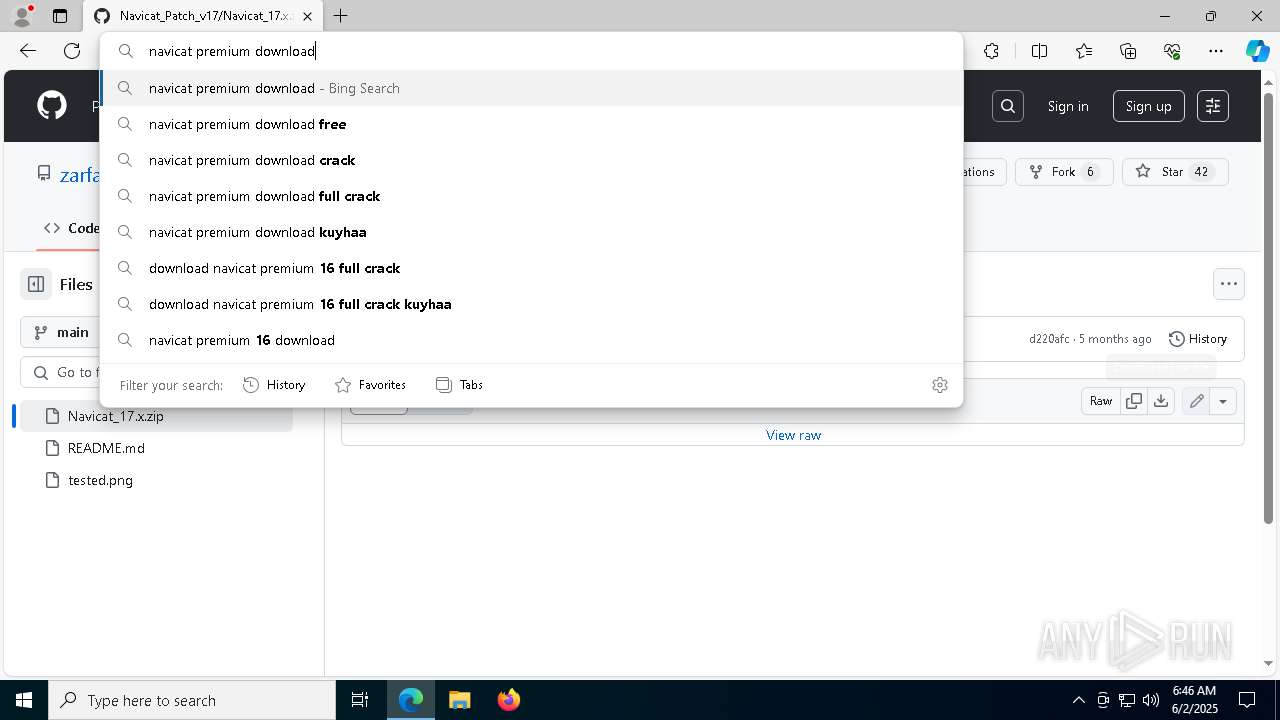This screenshot has height=720, width=1280.
Task: Open the Edge settings and more menu
Action: (1216, 51)
